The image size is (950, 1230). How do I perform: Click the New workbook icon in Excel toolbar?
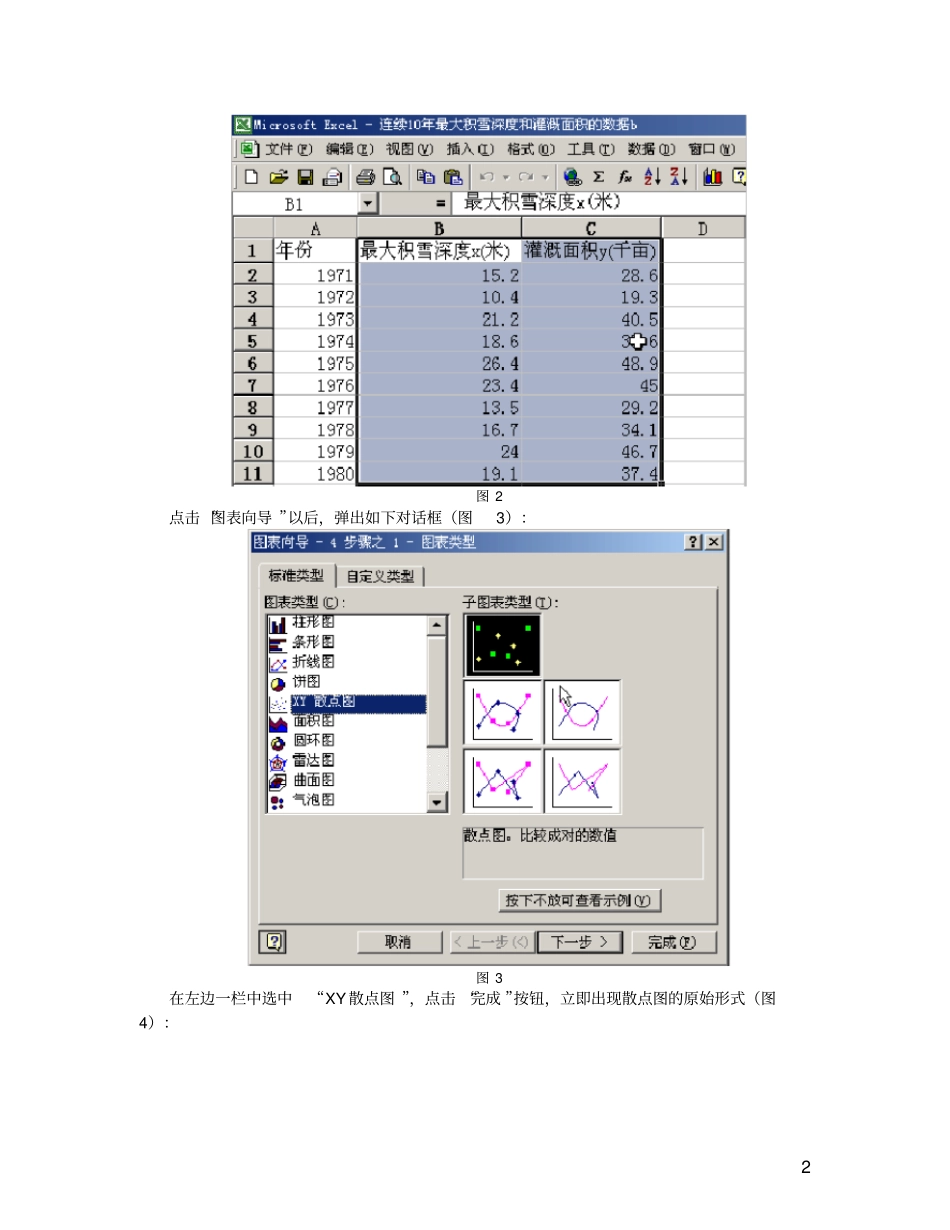coord(251,177)
